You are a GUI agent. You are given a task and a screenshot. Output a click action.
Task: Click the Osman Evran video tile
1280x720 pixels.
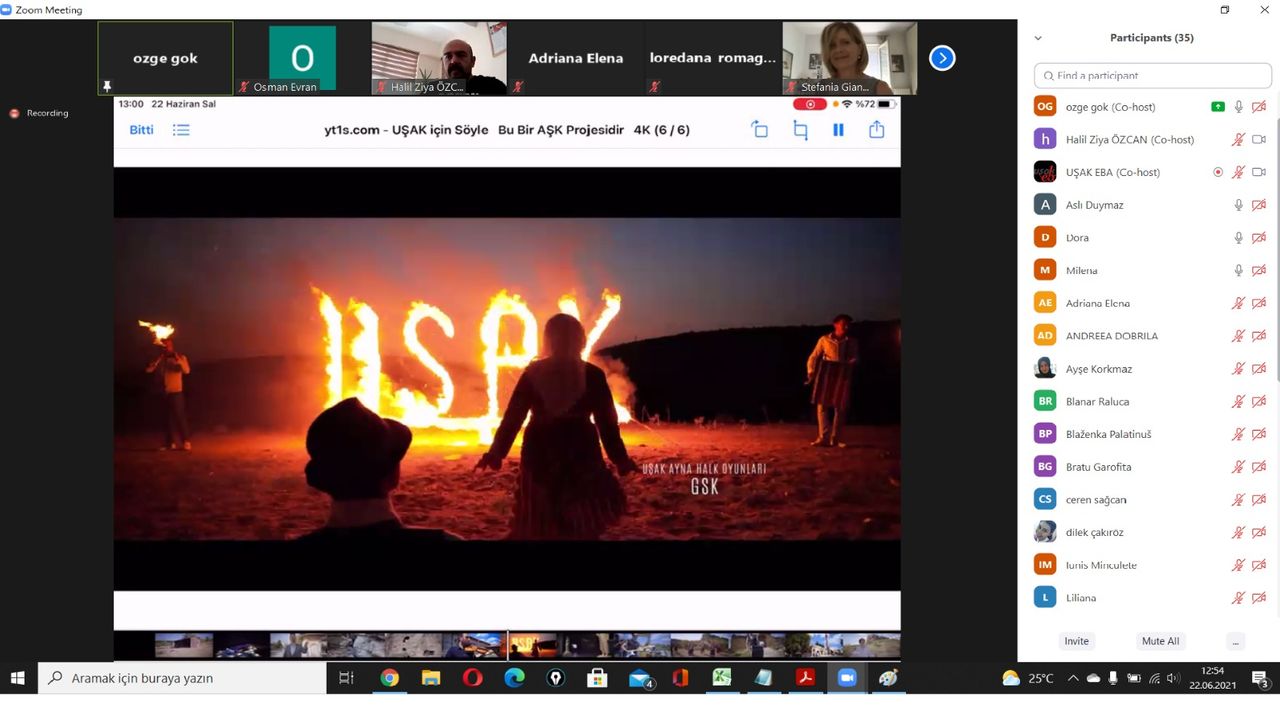tap(302, 58)
